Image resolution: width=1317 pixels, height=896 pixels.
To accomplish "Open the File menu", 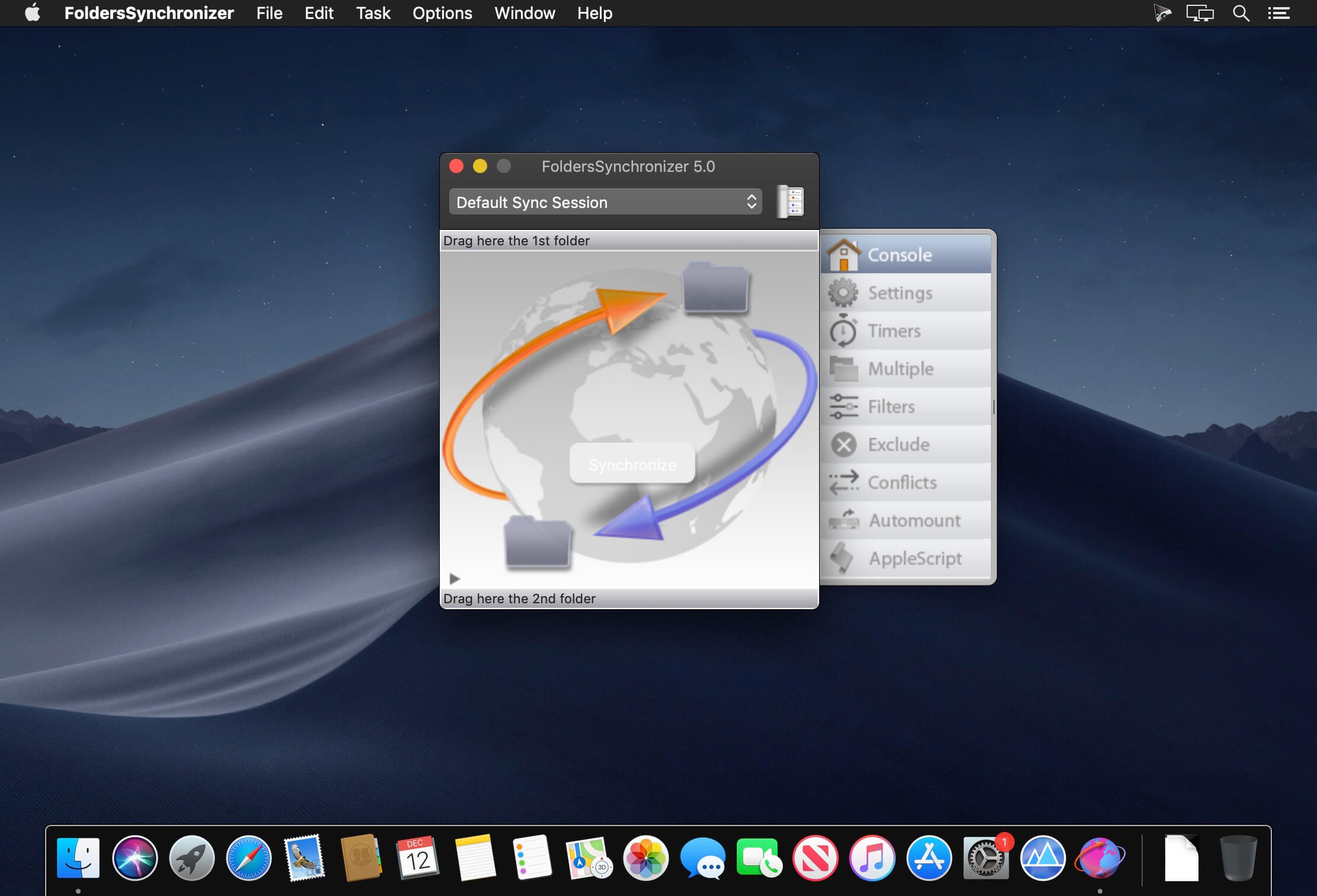I will [269, 14].
